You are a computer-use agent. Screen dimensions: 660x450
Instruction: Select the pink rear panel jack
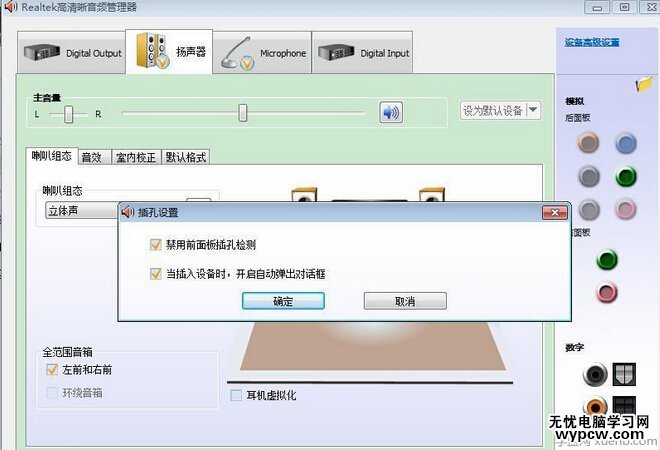[x=626, y=209]
